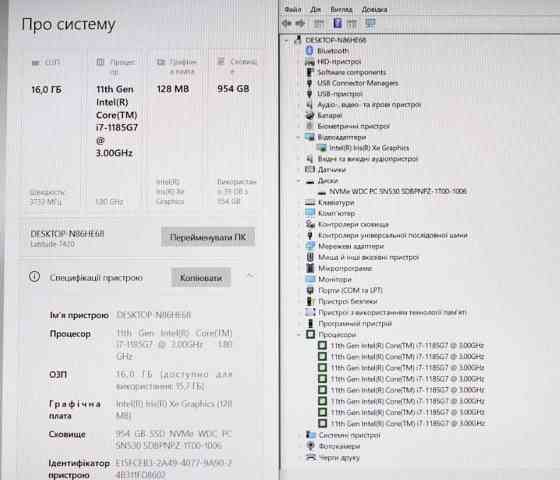
Task: Collapse the Процесори category arrow
Action: [x=299, y=335]
